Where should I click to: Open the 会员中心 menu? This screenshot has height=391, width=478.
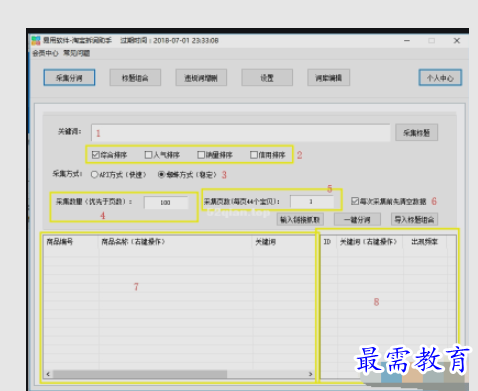point(45,53)
